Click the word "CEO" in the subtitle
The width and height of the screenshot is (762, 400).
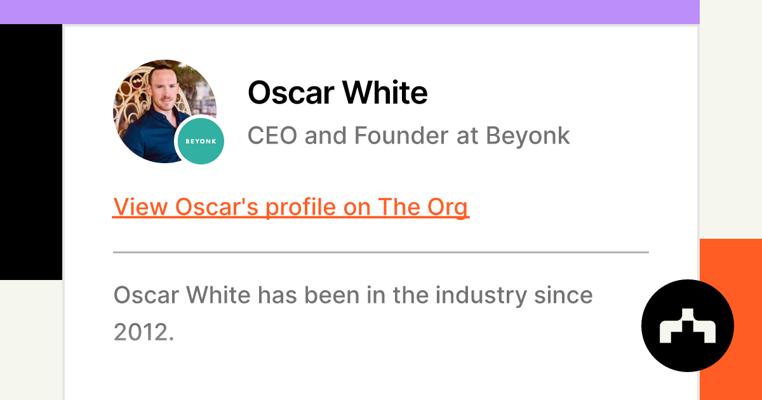[x=272, y=135]
